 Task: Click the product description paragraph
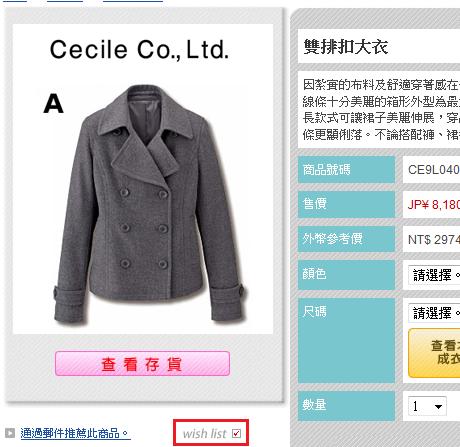(381, 110)
